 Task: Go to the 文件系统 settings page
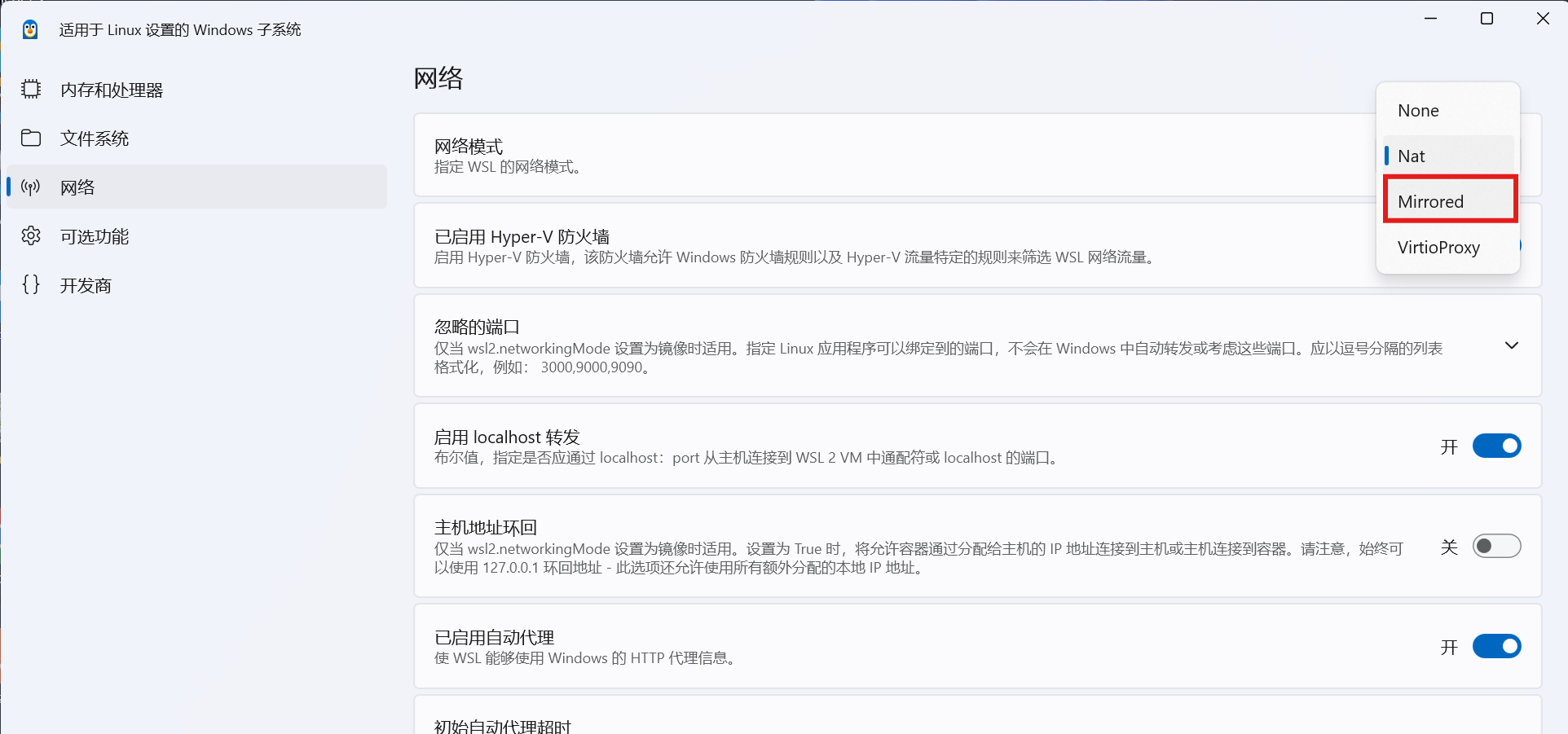coord(95,139)
